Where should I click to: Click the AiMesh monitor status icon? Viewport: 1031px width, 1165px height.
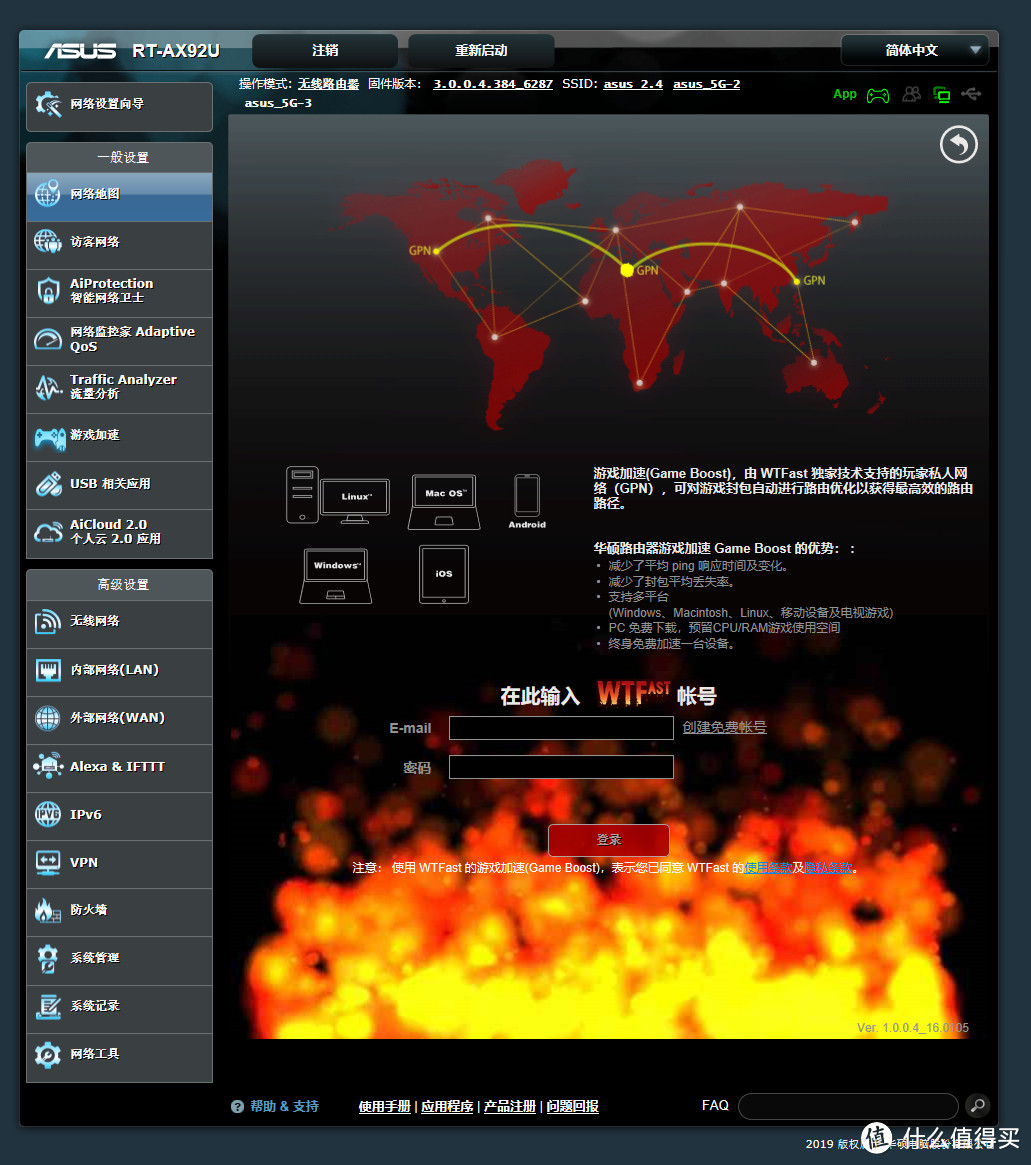click(941, 94)
